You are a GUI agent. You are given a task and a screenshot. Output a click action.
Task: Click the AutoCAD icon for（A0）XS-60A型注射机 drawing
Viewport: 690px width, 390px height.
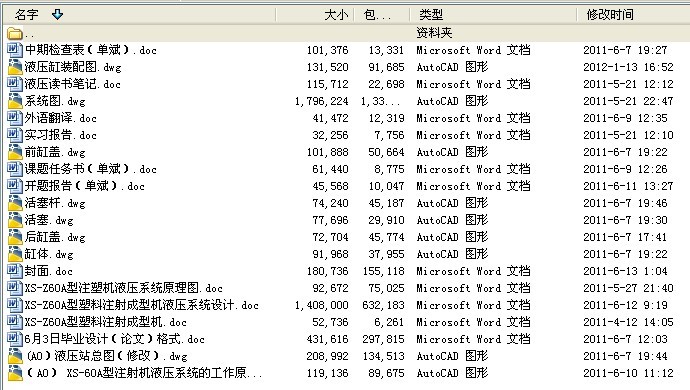[x=15, y=373]
